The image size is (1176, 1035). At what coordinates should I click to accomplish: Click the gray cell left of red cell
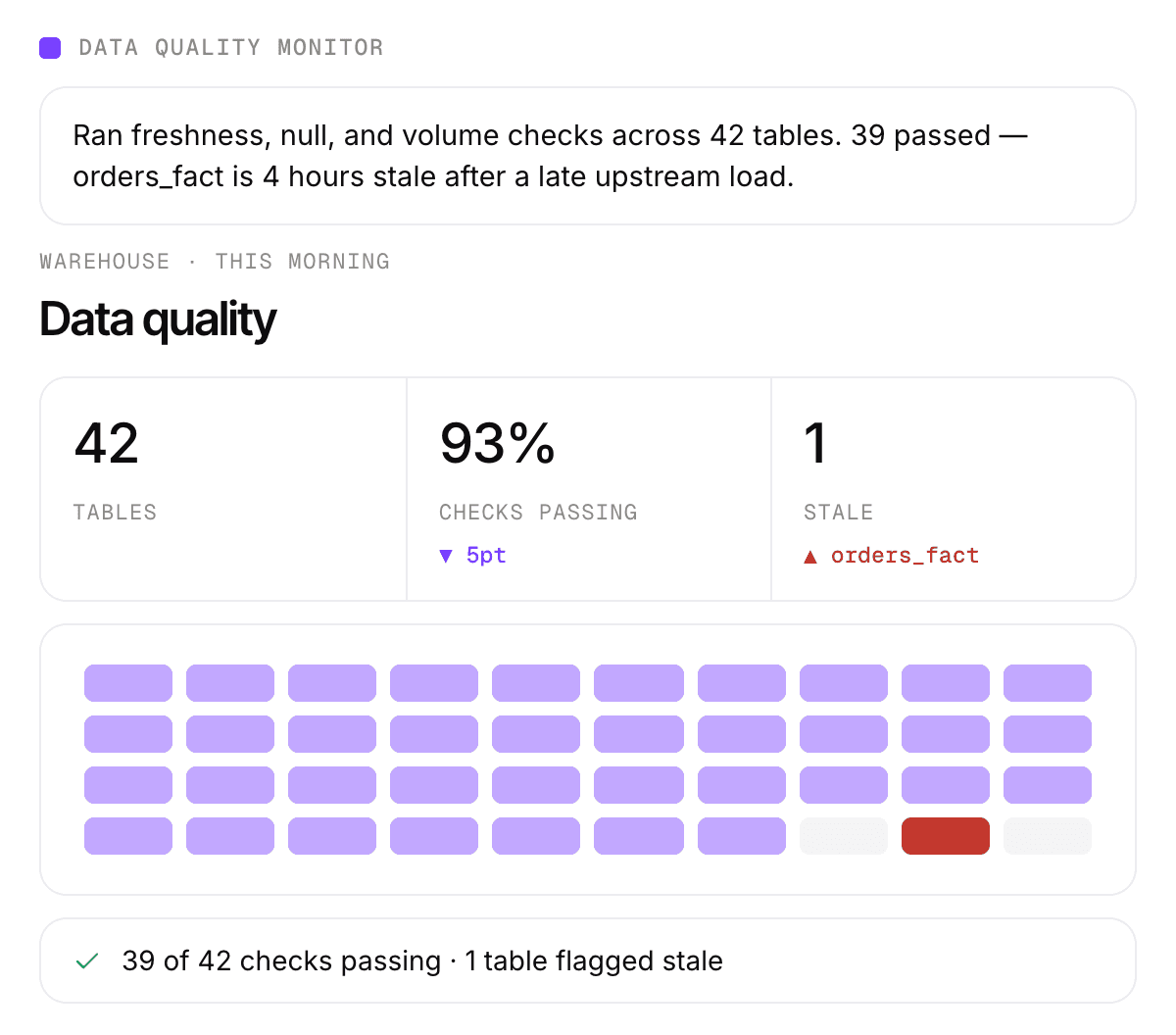tap(844, 836)
